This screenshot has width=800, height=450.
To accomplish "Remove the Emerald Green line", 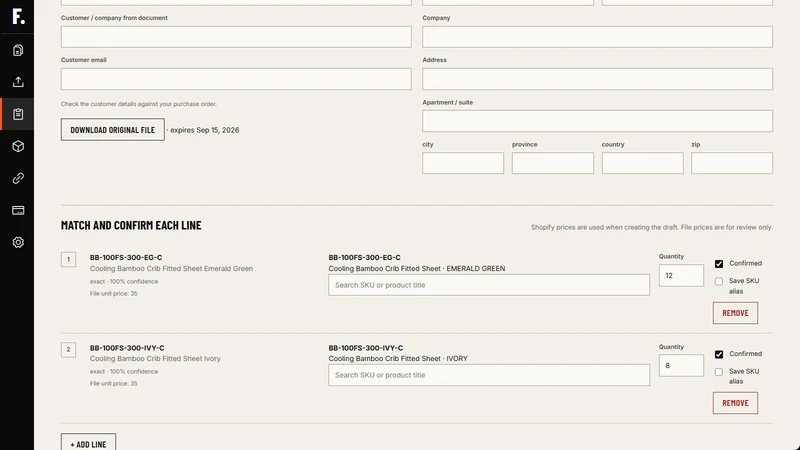I will point(735,313).
